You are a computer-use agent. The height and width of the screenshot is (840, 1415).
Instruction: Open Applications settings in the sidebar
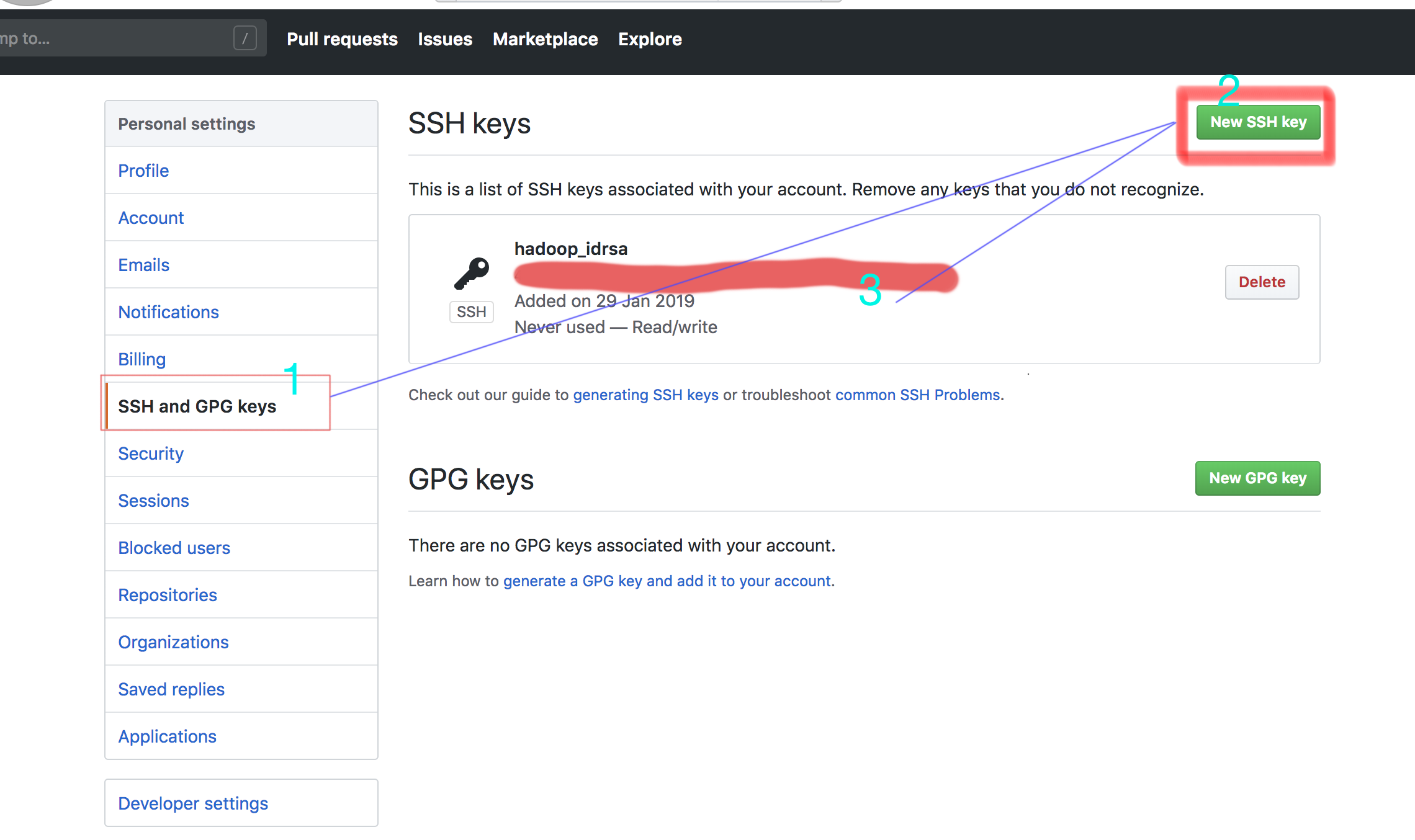(x=241, y=736)
